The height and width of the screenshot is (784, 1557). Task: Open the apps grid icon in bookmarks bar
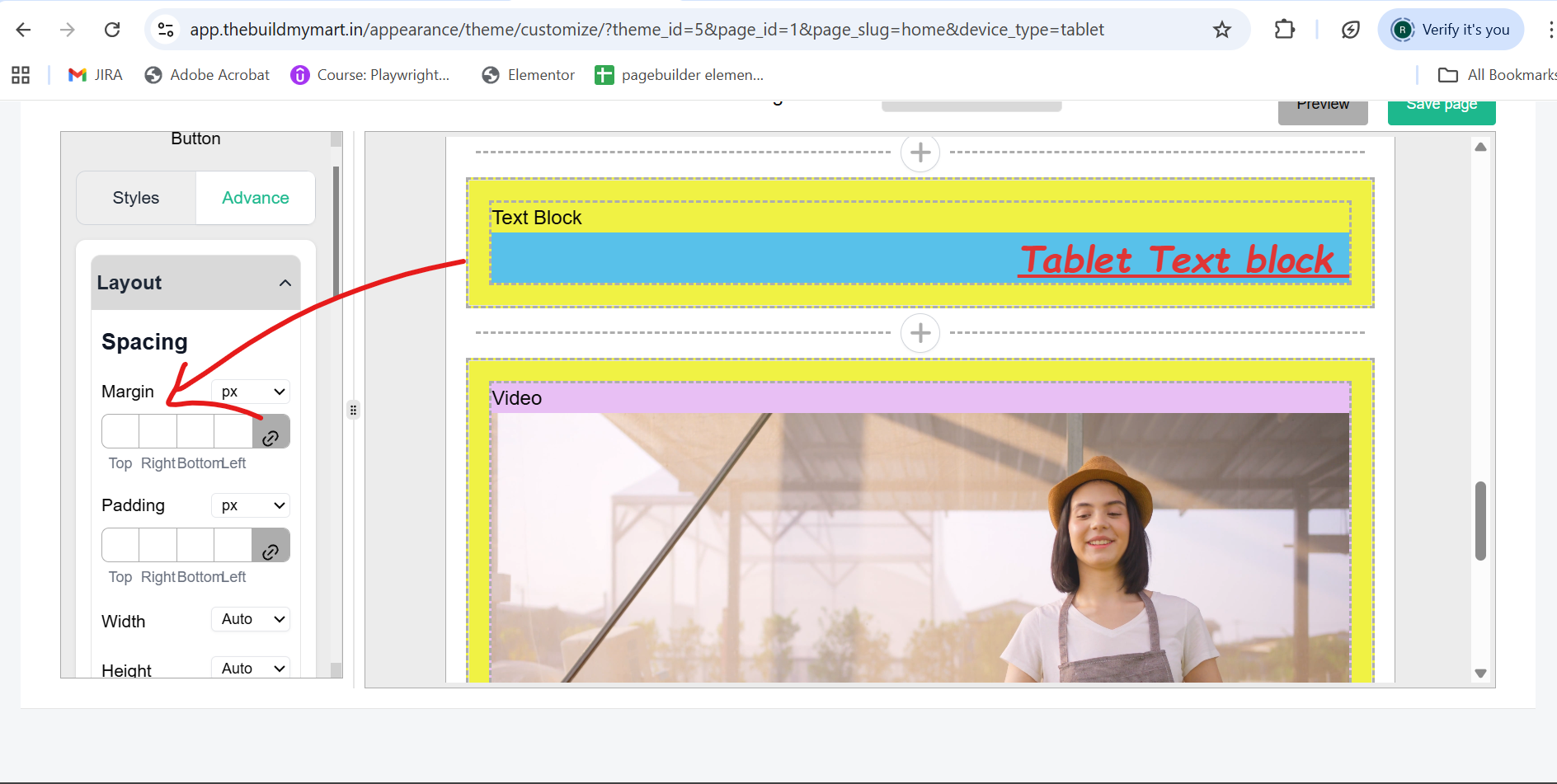tap(21, 75)
